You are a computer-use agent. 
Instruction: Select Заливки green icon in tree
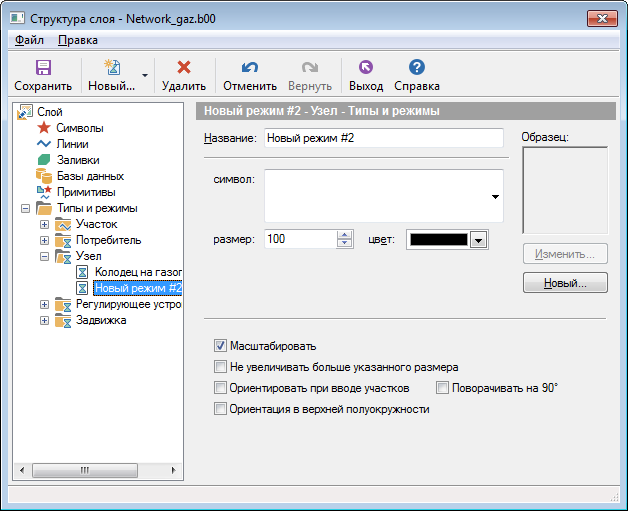pyautogui.click(x=43, y=160)
